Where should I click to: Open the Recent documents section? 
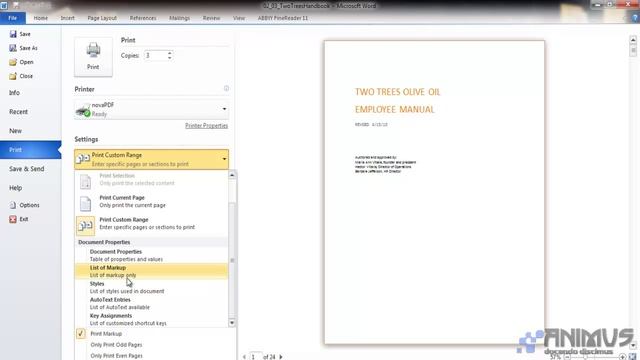pos(18,112)
